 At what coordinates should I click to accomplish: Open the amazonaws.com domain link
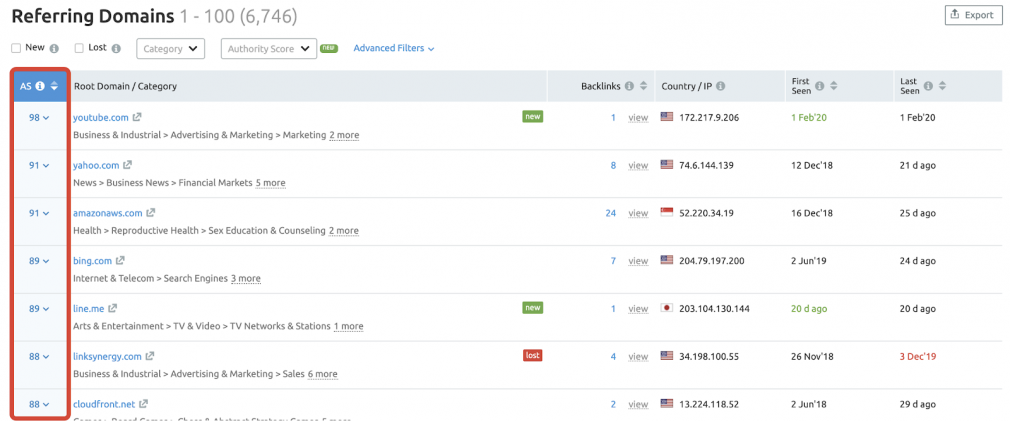point(108,213)
